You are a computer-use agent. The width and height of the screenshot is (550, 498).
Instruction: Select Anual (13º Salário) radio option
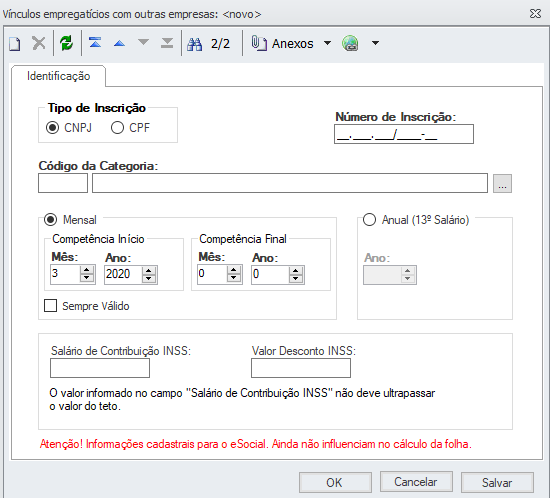point(369,220)
